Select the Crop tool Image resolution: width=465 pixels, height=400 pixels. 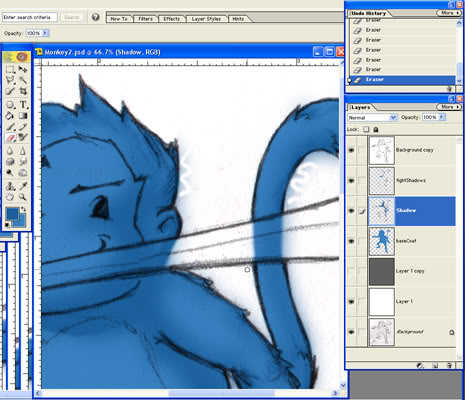23,91
